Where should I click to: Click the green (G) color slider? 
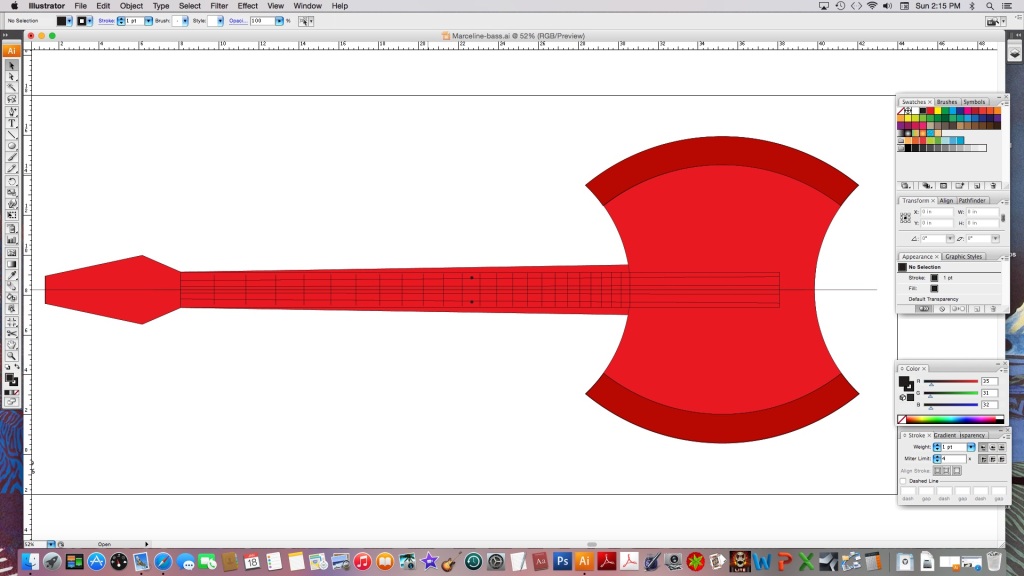951,393
